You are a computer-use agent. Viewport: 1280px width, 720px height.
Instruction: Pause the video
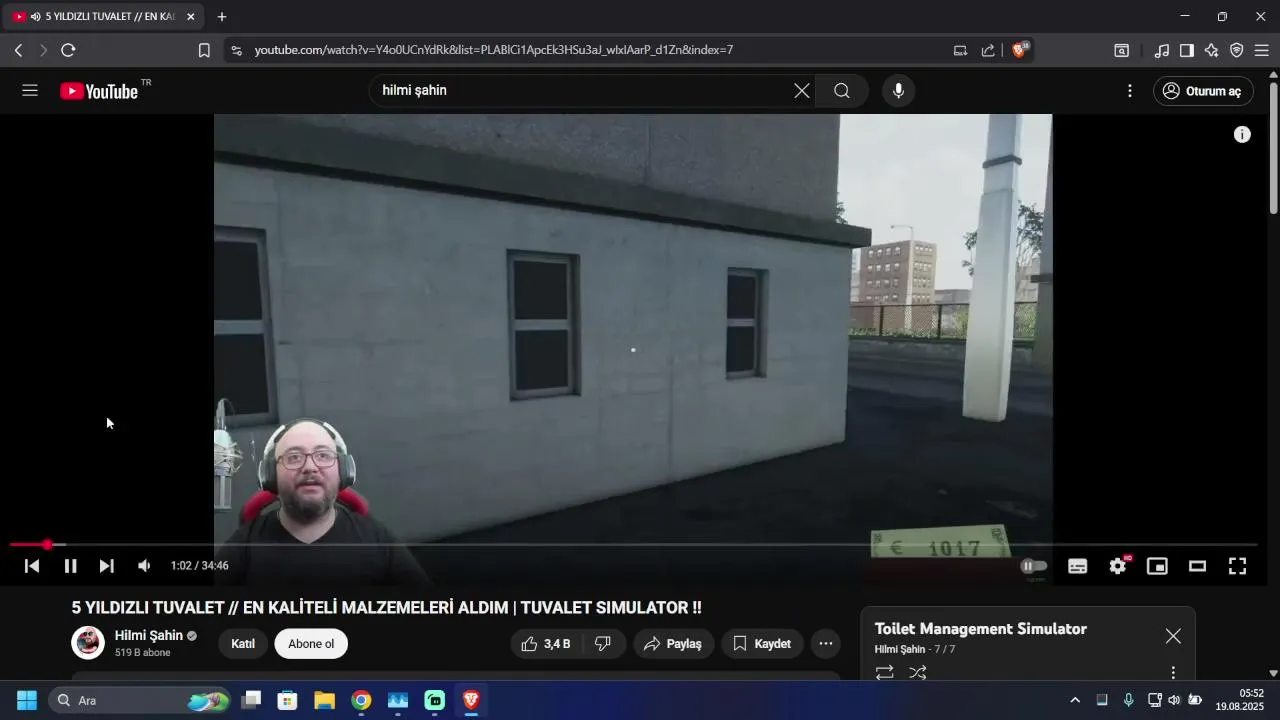70,566
